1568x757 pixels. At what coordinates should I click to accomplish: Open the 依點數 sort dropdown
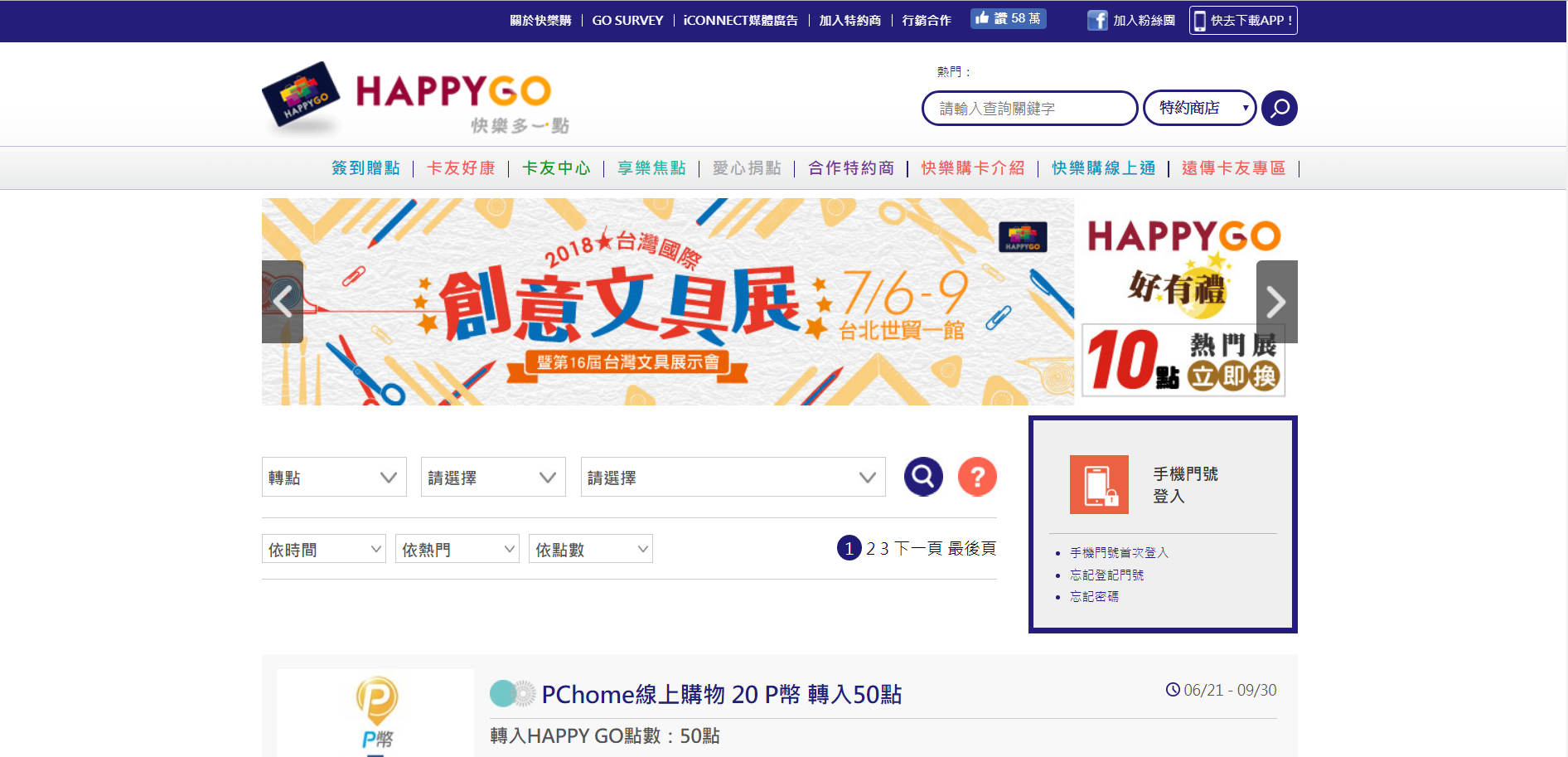click(x=591, y=549)
